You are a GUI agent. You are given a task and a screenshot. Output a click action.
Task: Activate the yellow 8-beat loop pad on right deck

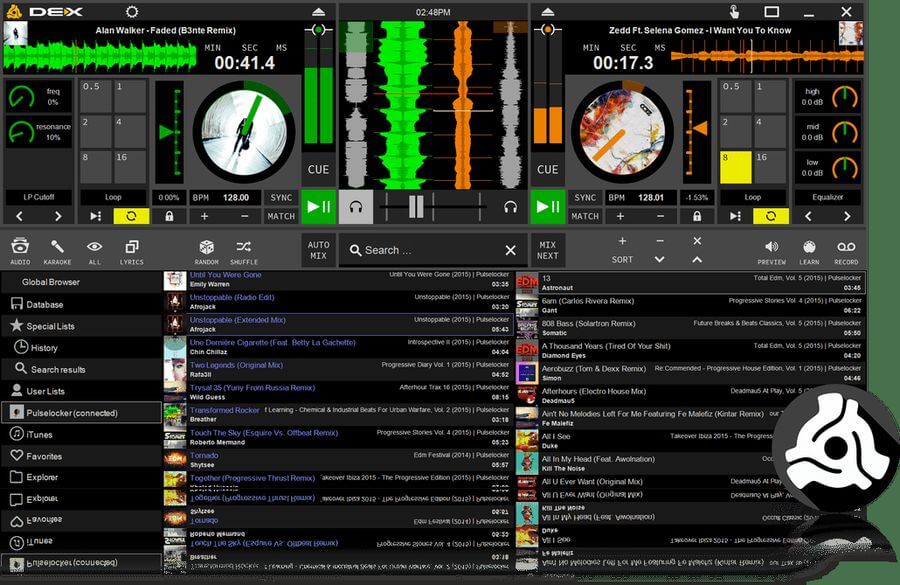pyautogui.click(x=735, y=167)
